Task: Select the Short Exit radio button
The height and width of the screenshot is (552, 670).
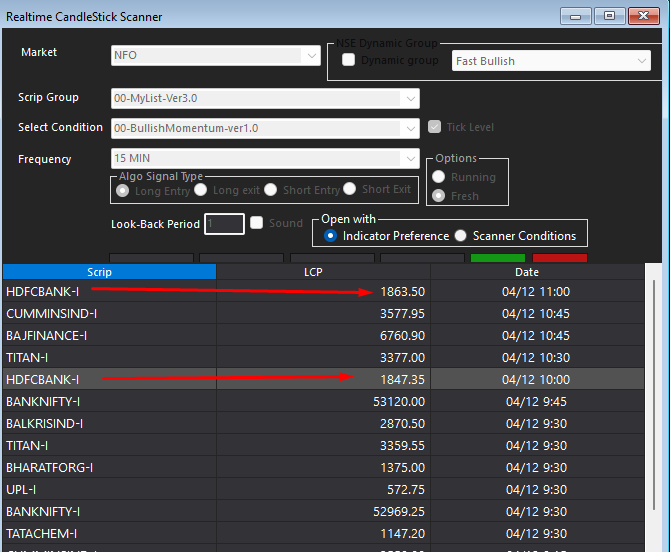Action: click(x=349, y=188)
